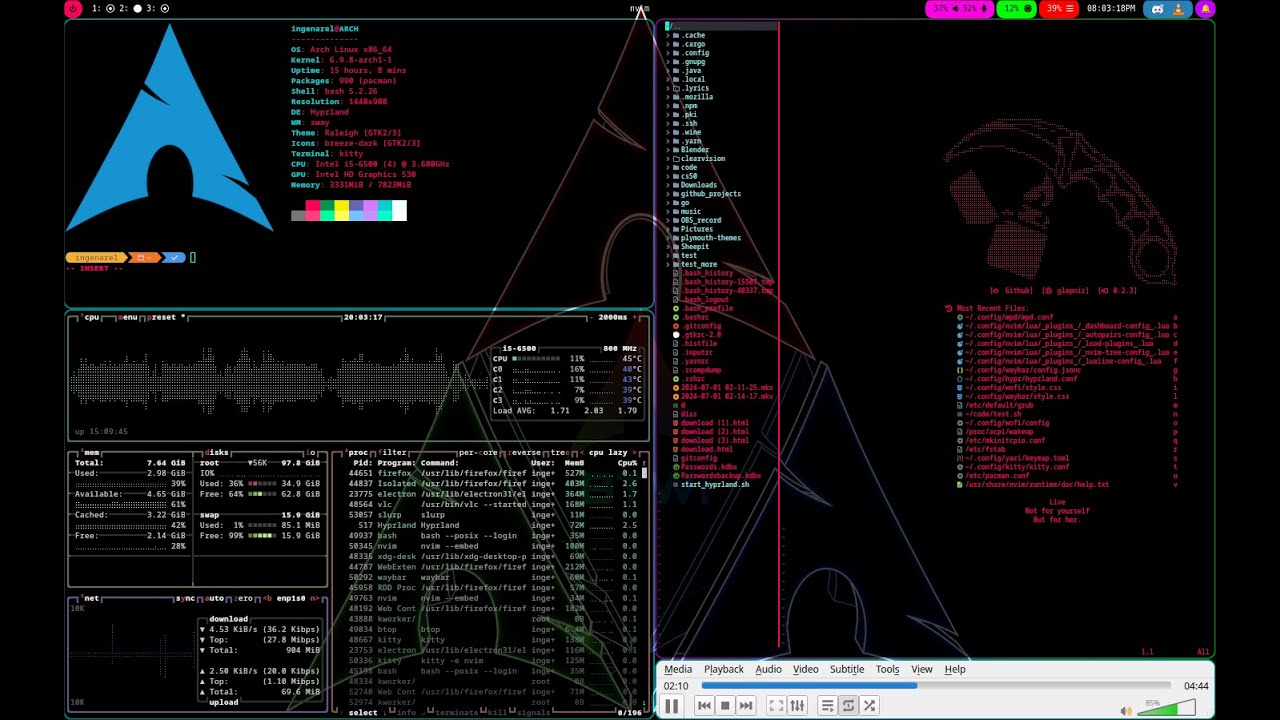Show the VLC playlist
The image size is (1280, 720).
click(827, 706)
